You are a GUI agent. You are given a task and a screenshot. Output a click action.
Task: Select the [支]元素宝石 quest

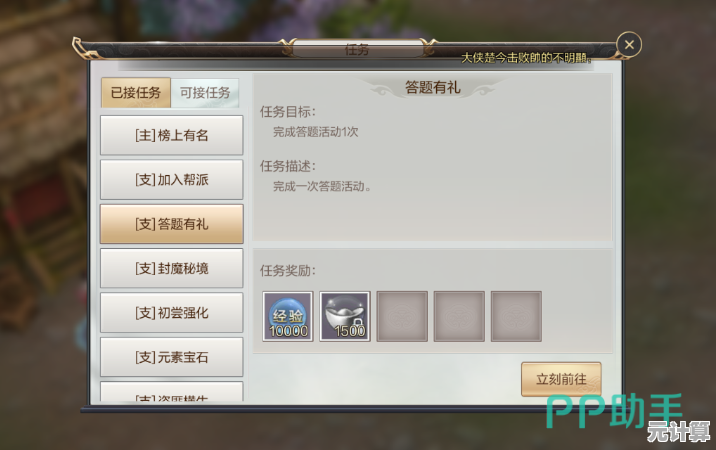pos(171,357)
